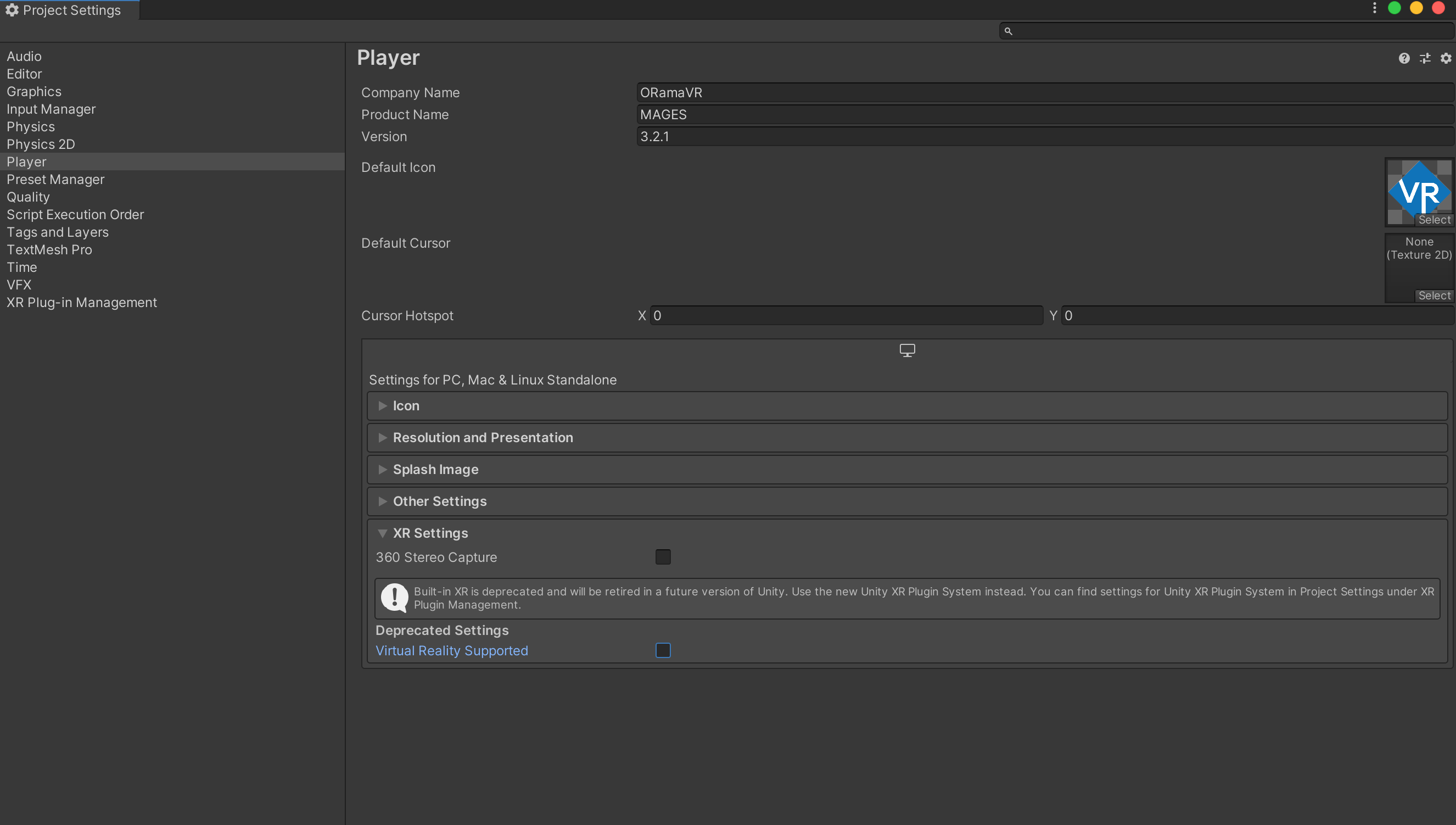The height and width of the screenshot is (825, 1456).
Task: Open the Player settings menu
Action: coord(27,161)
